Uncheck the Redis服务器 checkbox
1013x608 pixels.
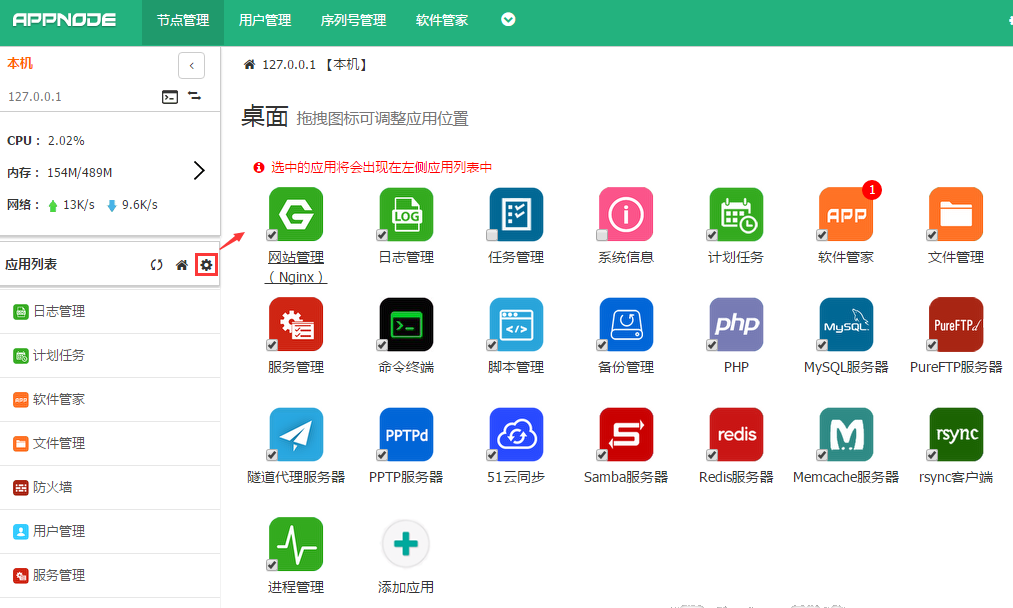coord(712,455)
